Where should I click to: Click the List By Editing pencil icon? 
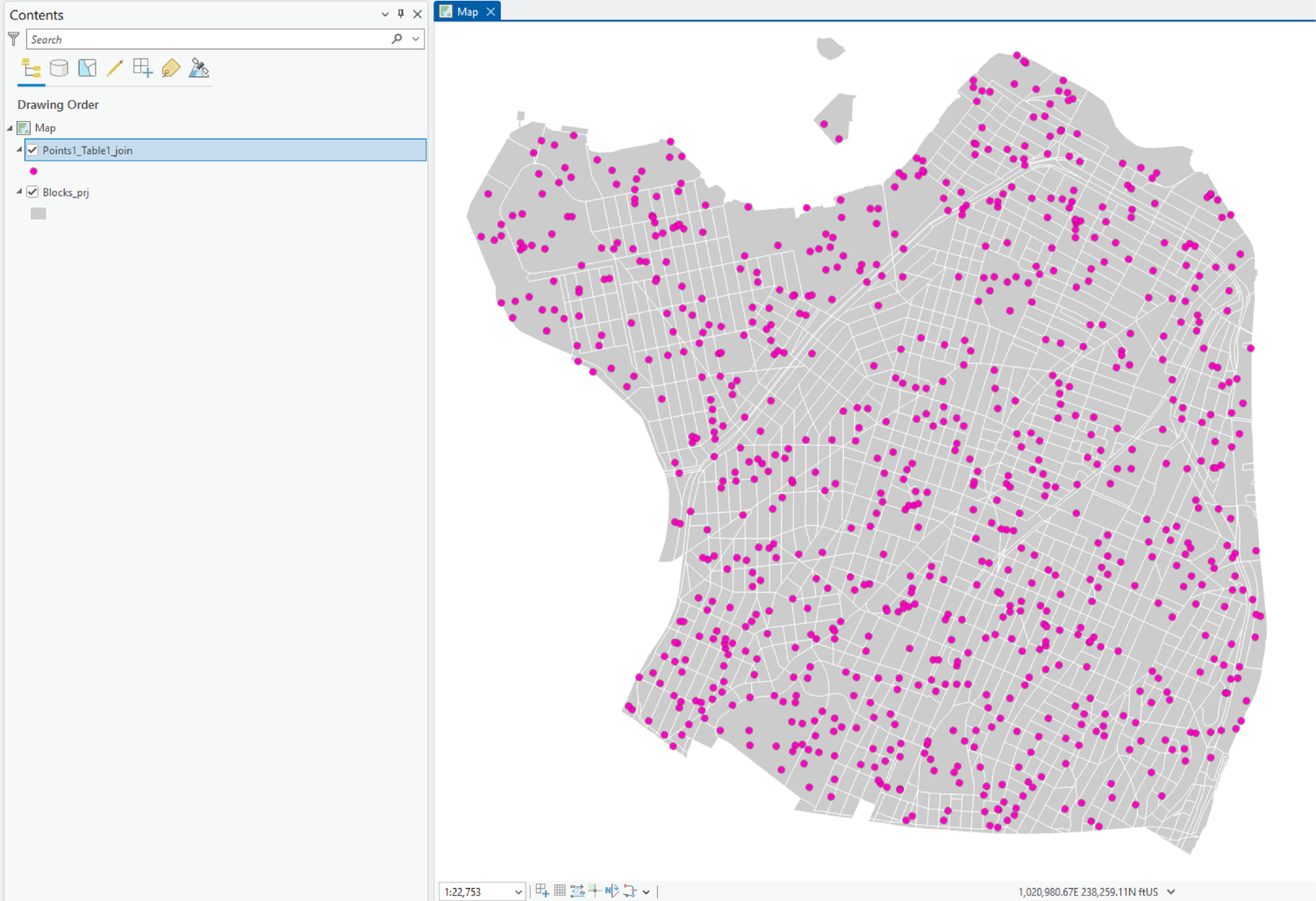pyautogui.click(x=114, y=68)
